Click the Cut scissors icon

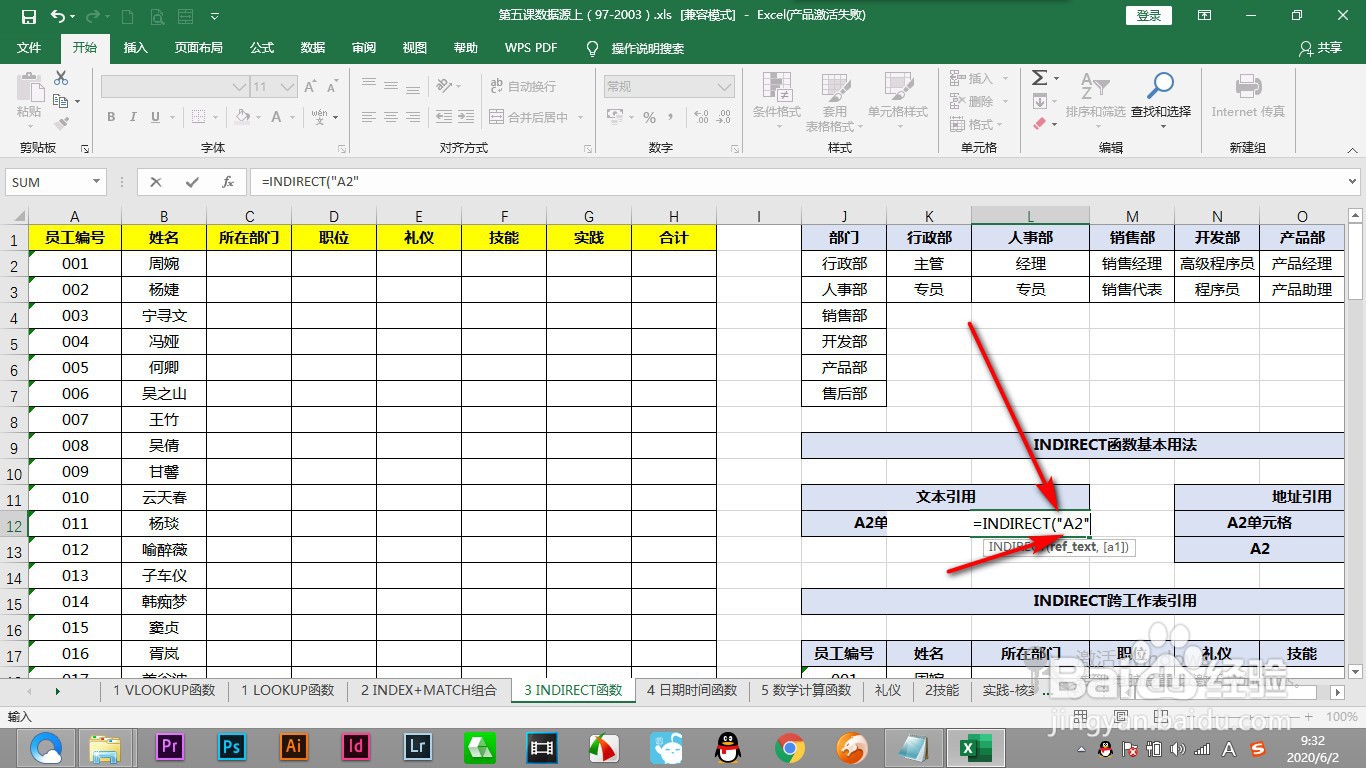point(61,78)
